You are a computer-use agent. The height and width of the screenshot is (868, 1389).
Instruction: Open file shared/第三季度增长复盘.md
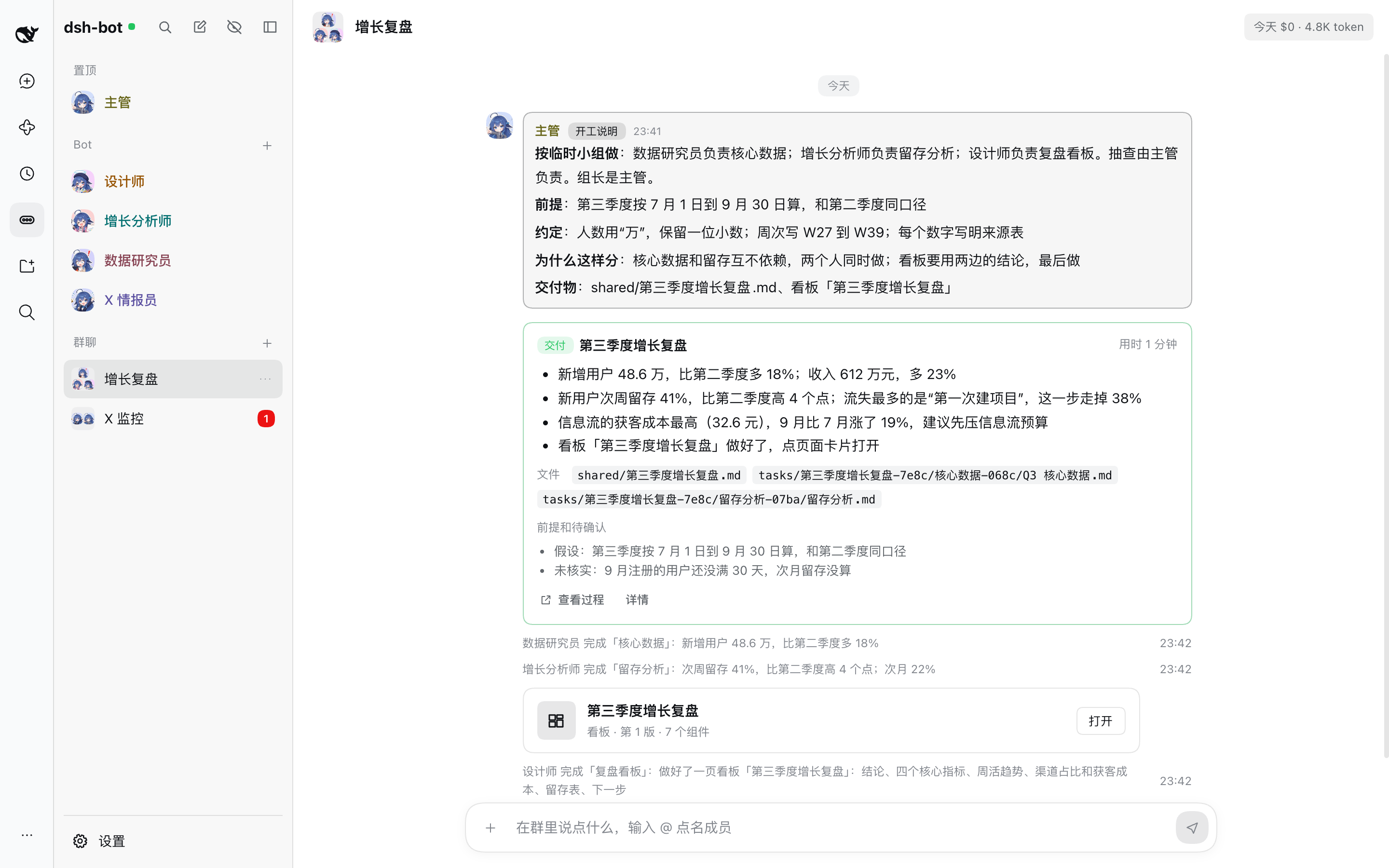(x=658, y=475)
